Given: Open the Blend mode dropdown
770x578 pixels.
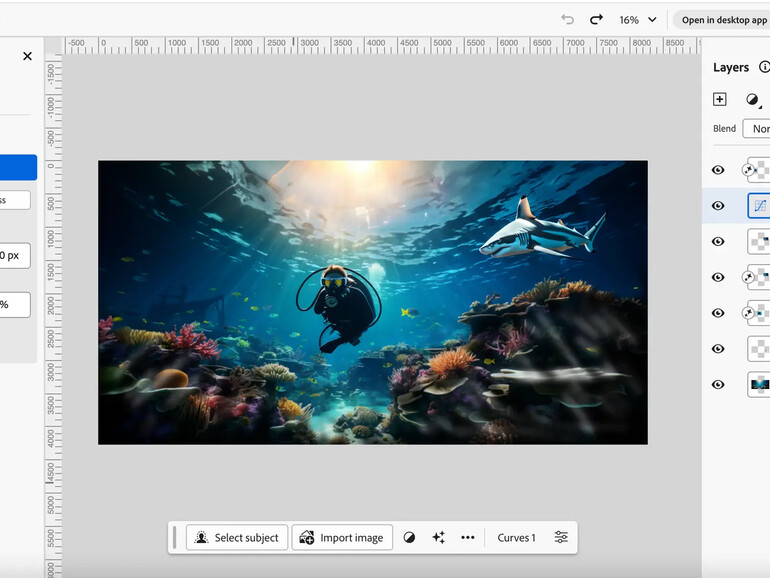Looking at the screenshot, I should click(757, 129).
